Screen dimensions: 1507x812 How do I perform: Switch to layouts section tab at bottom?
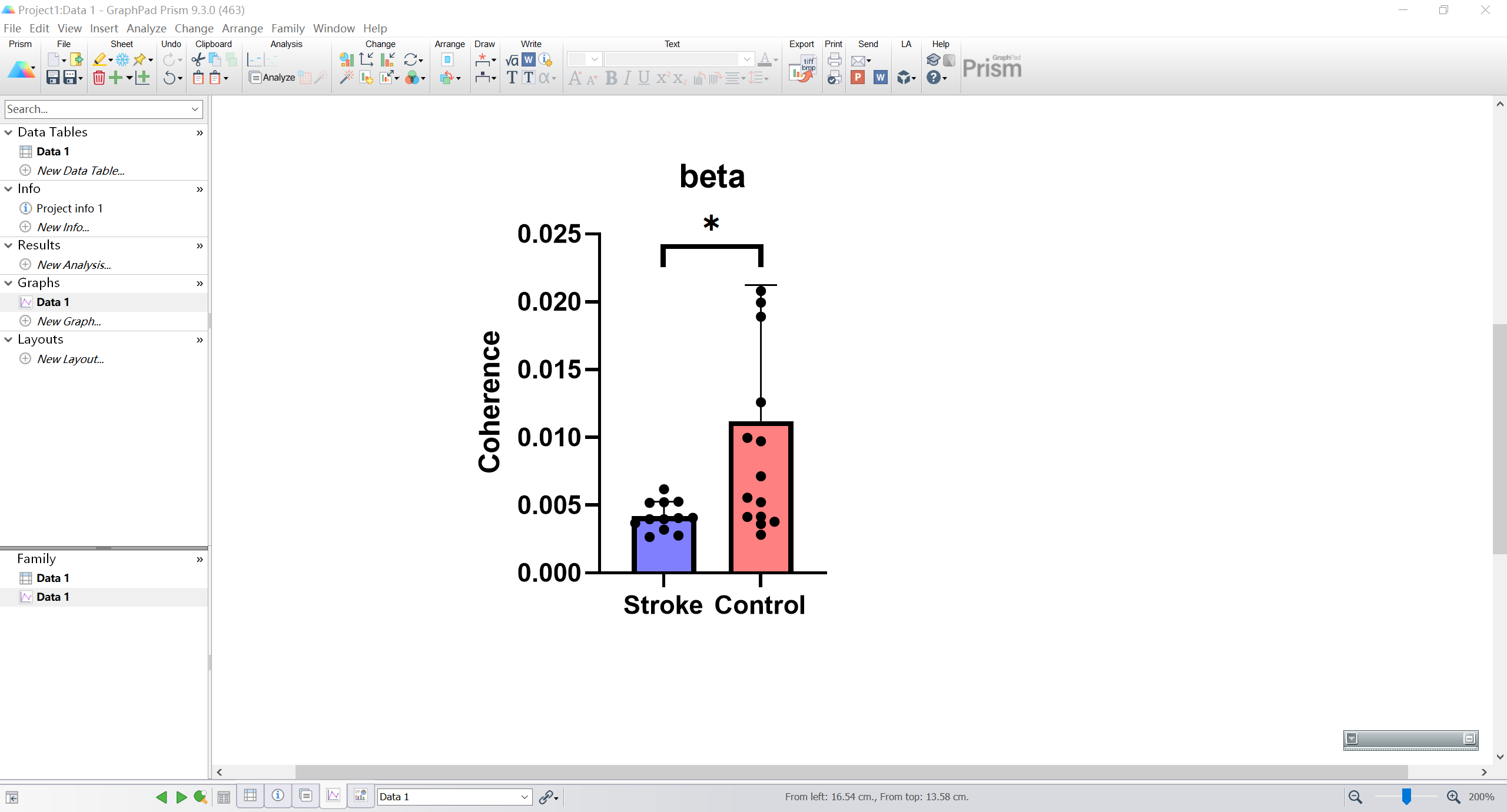pos(361,796)
